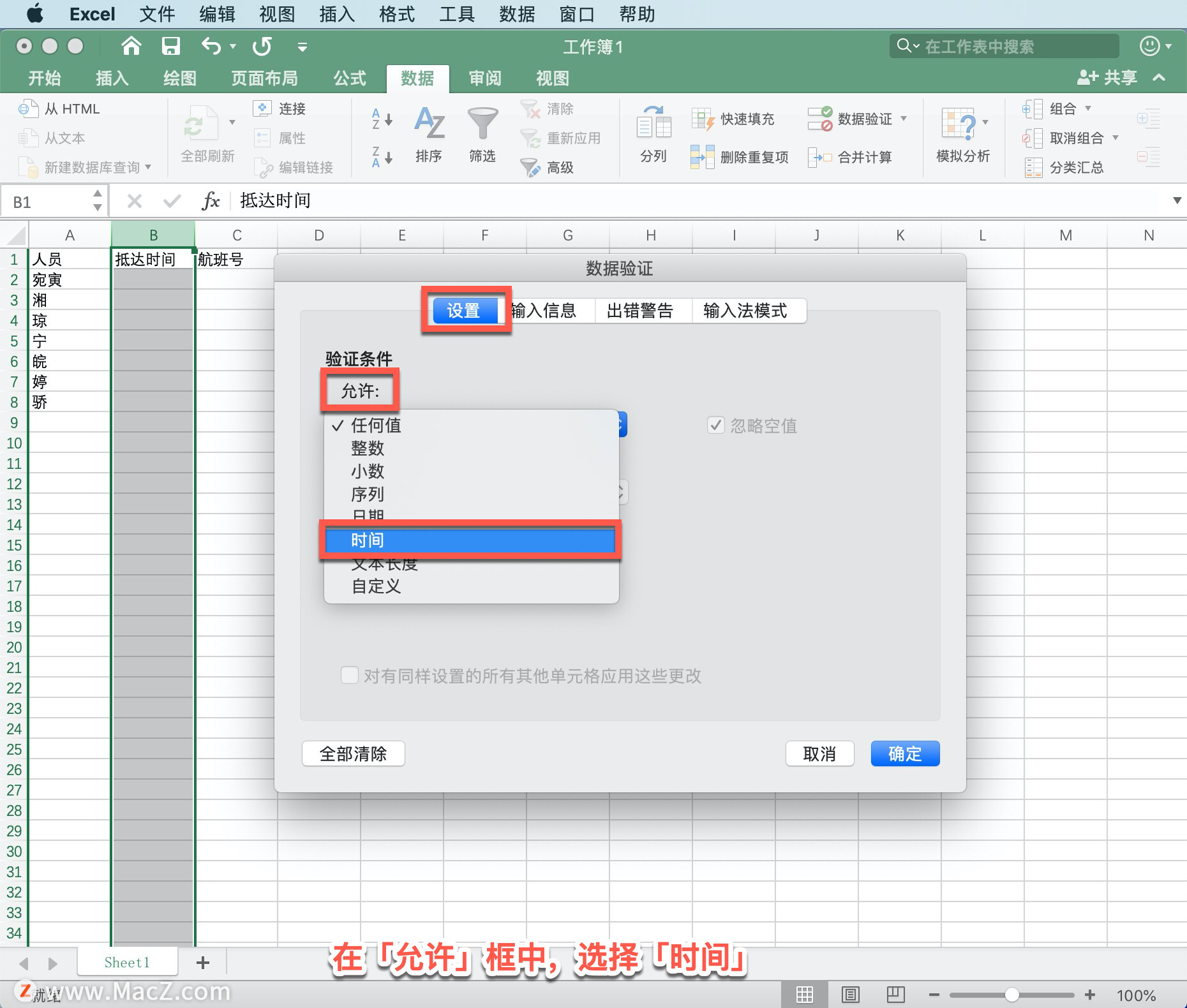Click the Home icon in title bar
Viewport: 1187px width, 1008px height.
point(131,46)
